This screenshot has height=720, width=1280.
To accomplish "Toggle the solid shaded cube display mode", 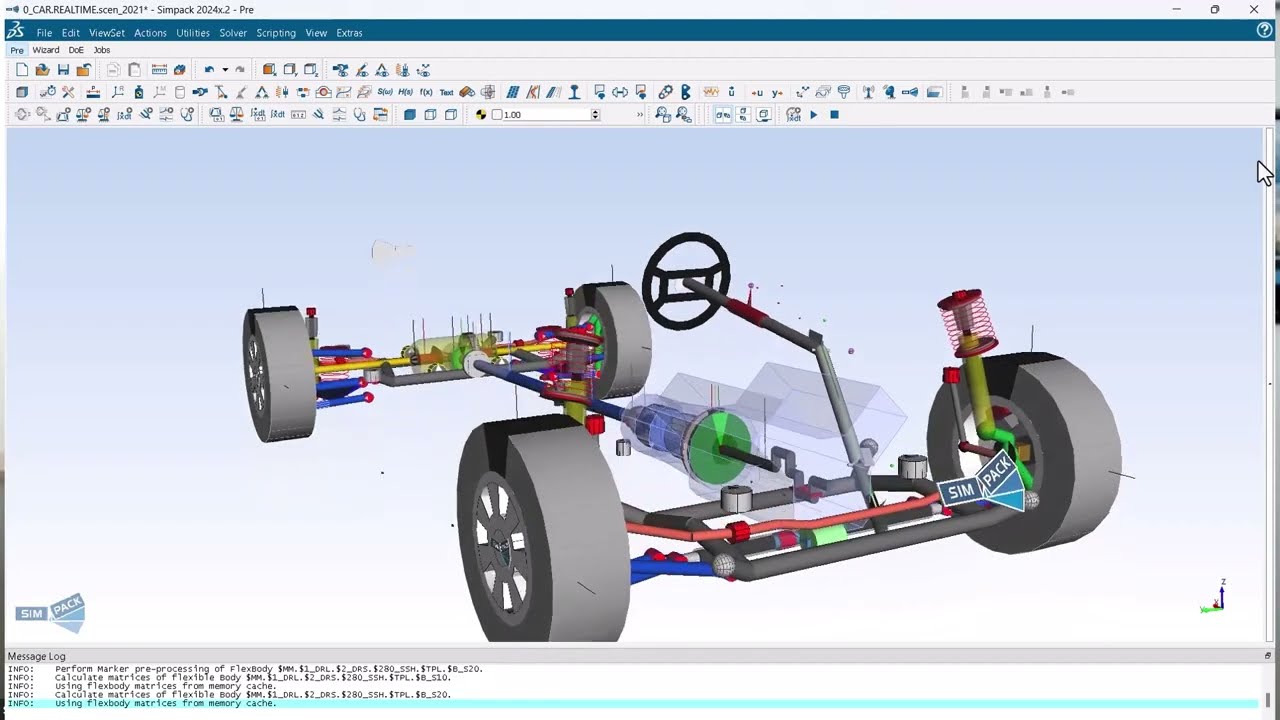I will pyautogui.click(x=410, y=115).
